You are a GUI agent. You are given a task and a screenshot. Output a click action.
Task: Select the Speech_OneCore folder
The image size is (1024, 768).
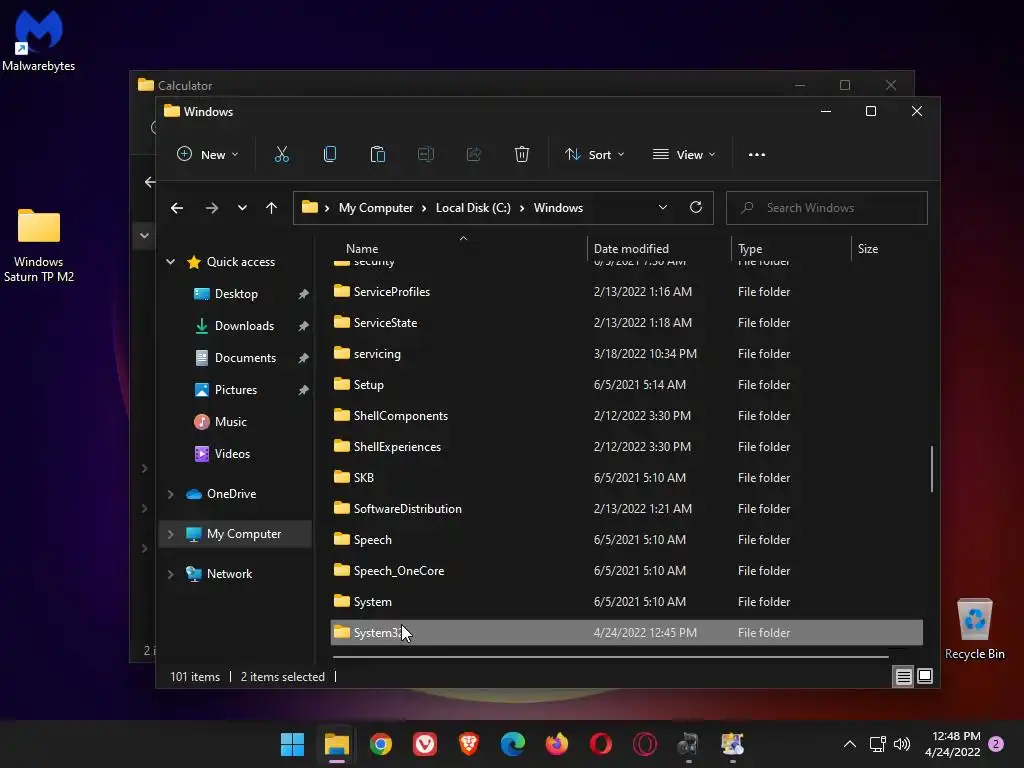point(627,571)
